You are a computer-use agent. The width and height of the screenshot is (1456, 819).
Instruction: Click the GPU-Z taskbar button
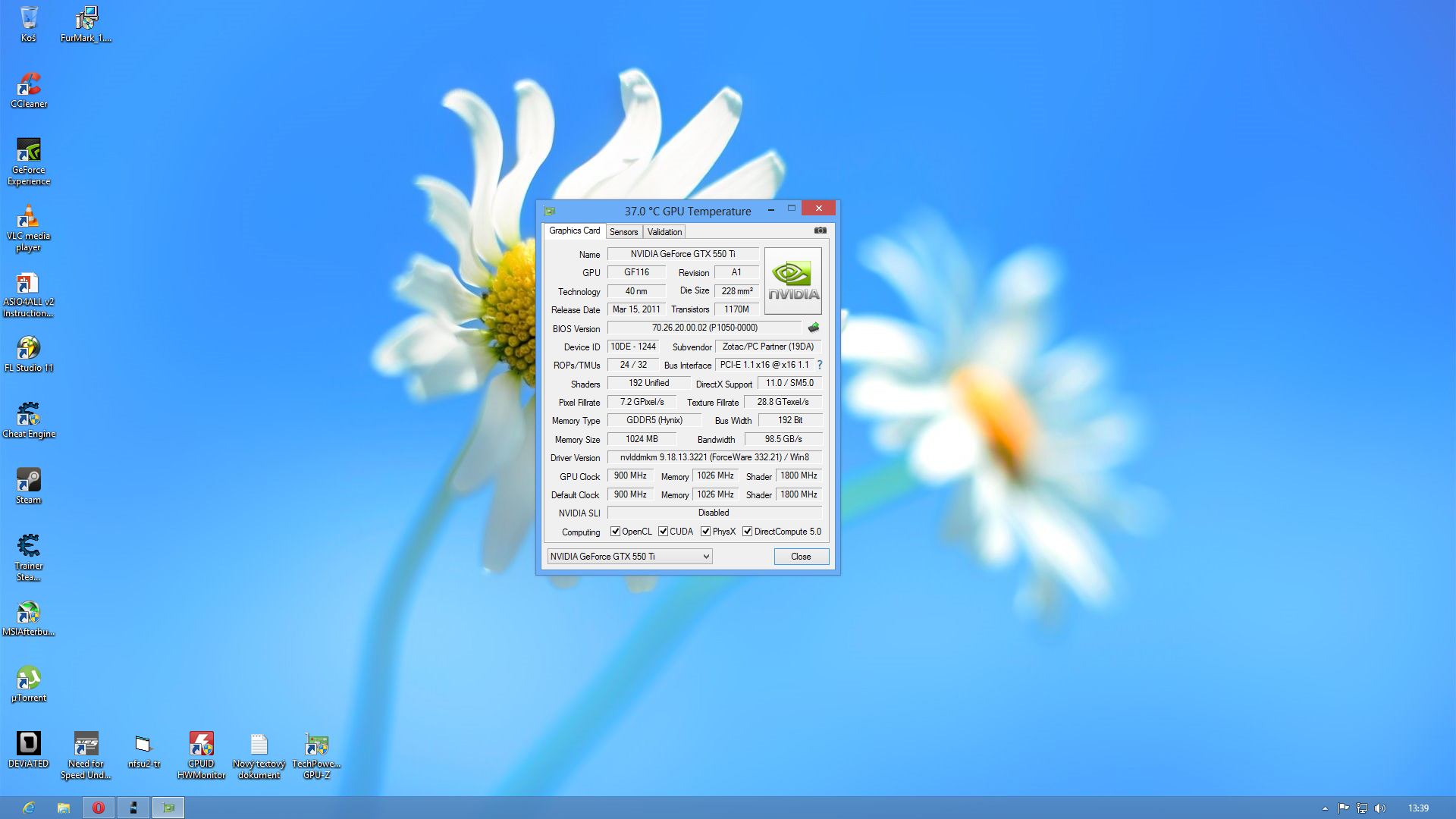tap(168, 808)
